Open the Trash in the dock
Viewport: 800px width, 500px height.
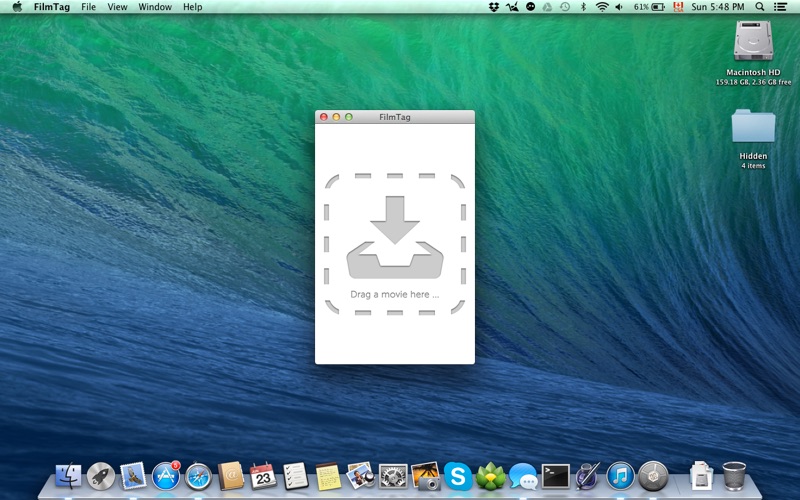(x=734, y=476)
